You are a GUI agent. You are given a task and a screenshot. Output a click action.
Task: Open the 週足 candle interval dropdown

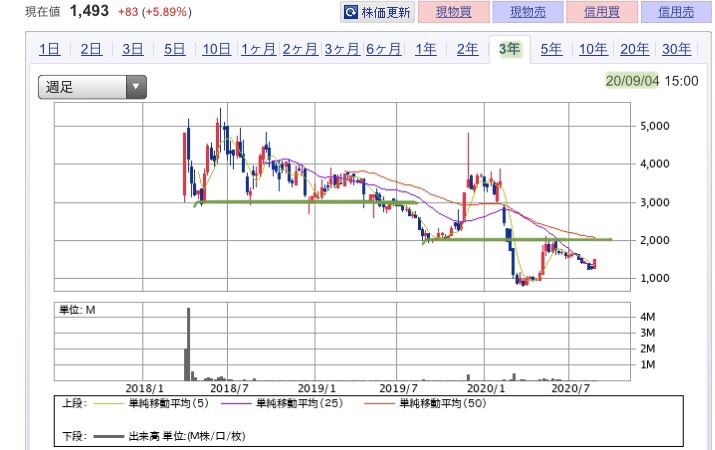point(92,87)
